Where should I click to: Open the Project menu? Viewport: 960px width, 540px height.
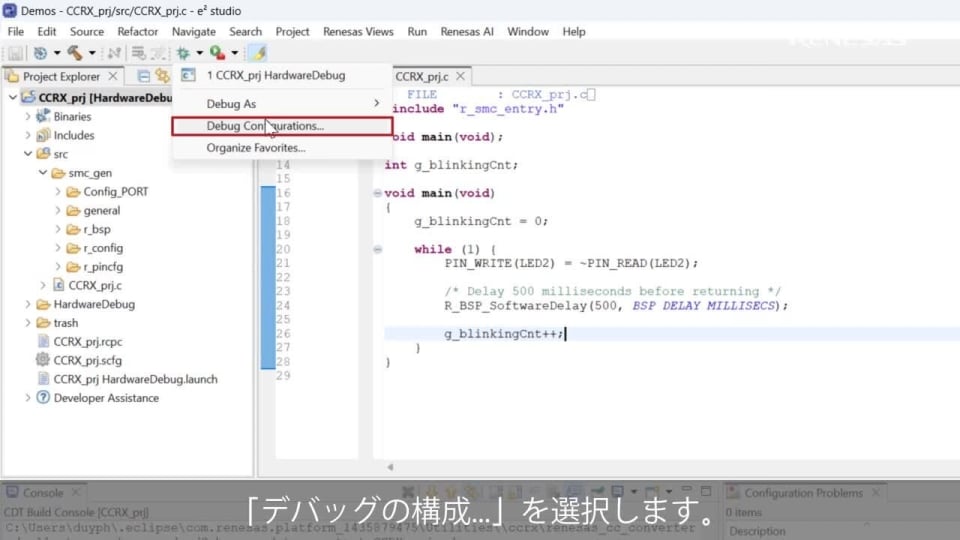292,31
